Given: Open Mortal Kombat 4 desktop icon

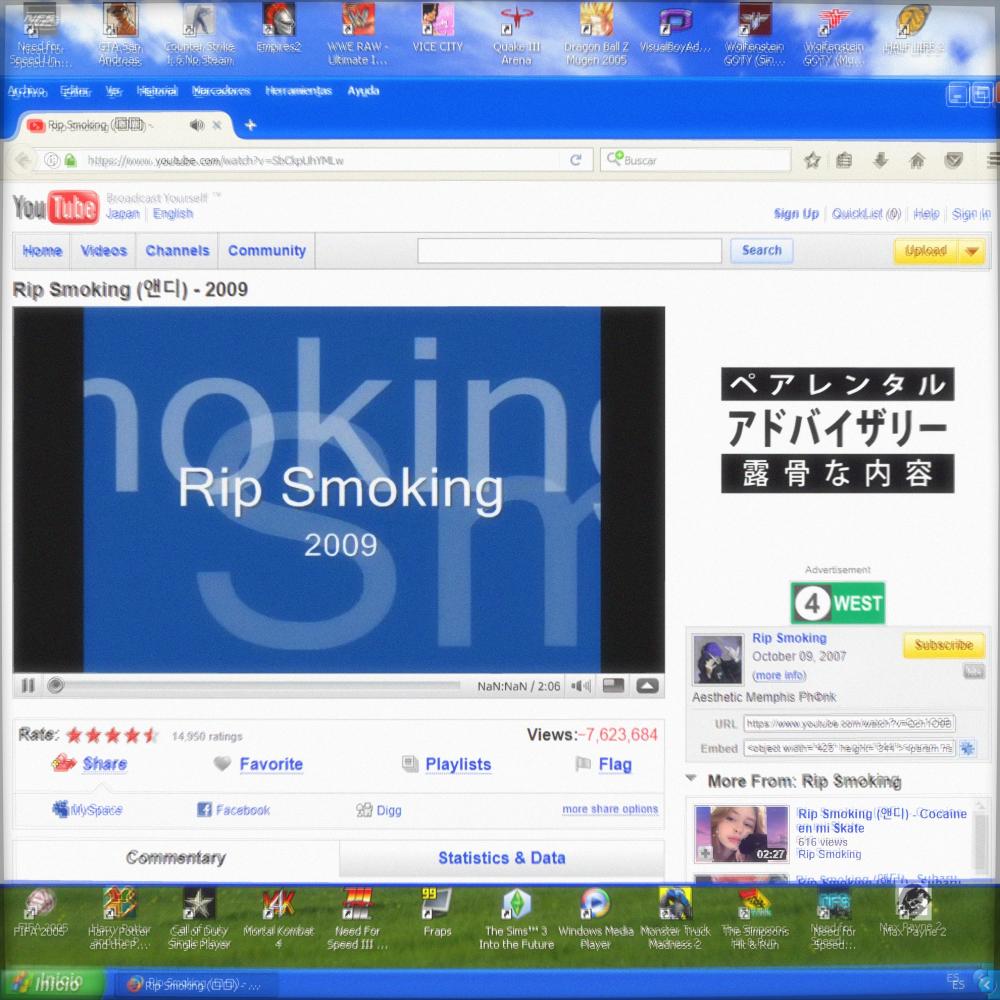Looking at the screenshot, I should click(x=278, y=919).
